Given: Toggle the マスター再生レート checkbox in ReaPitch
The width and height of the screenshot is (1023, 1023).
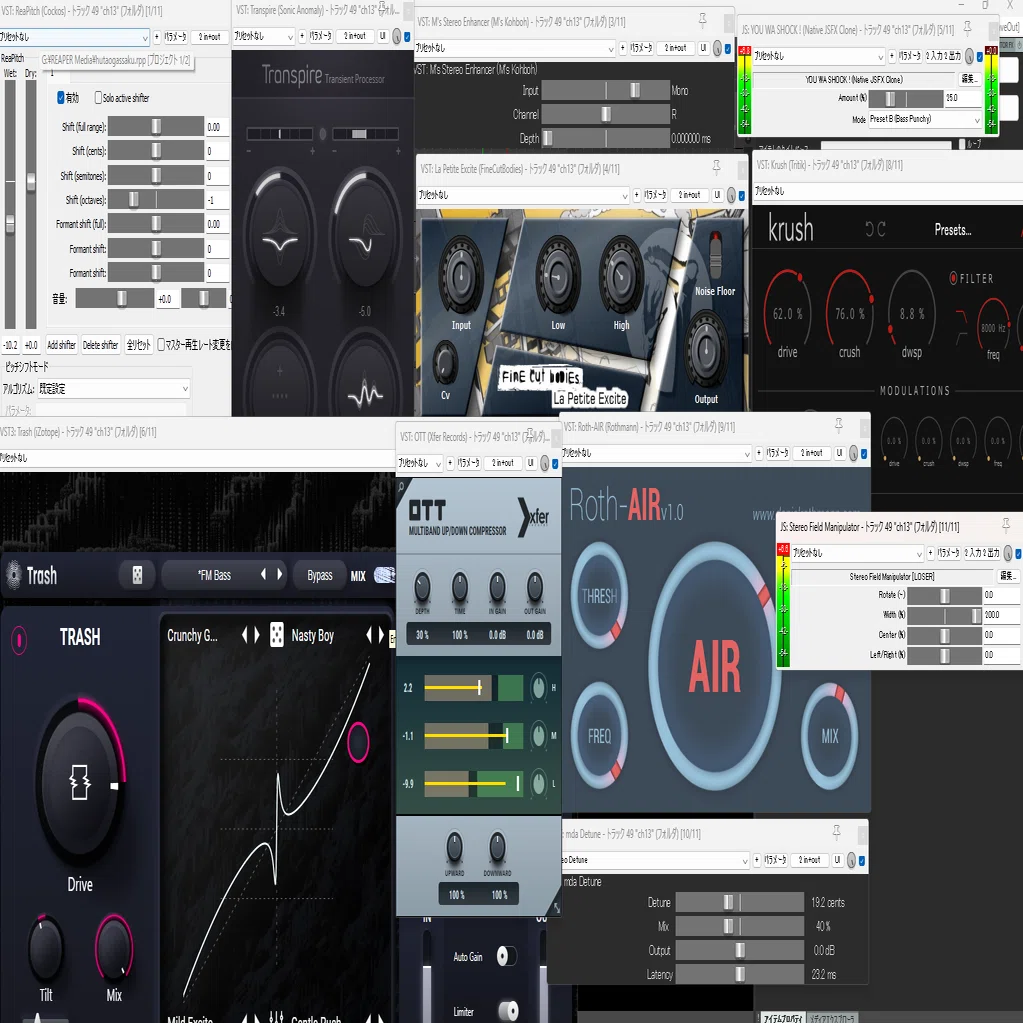Looking at the screenshot, I should (x=160, y=344).
